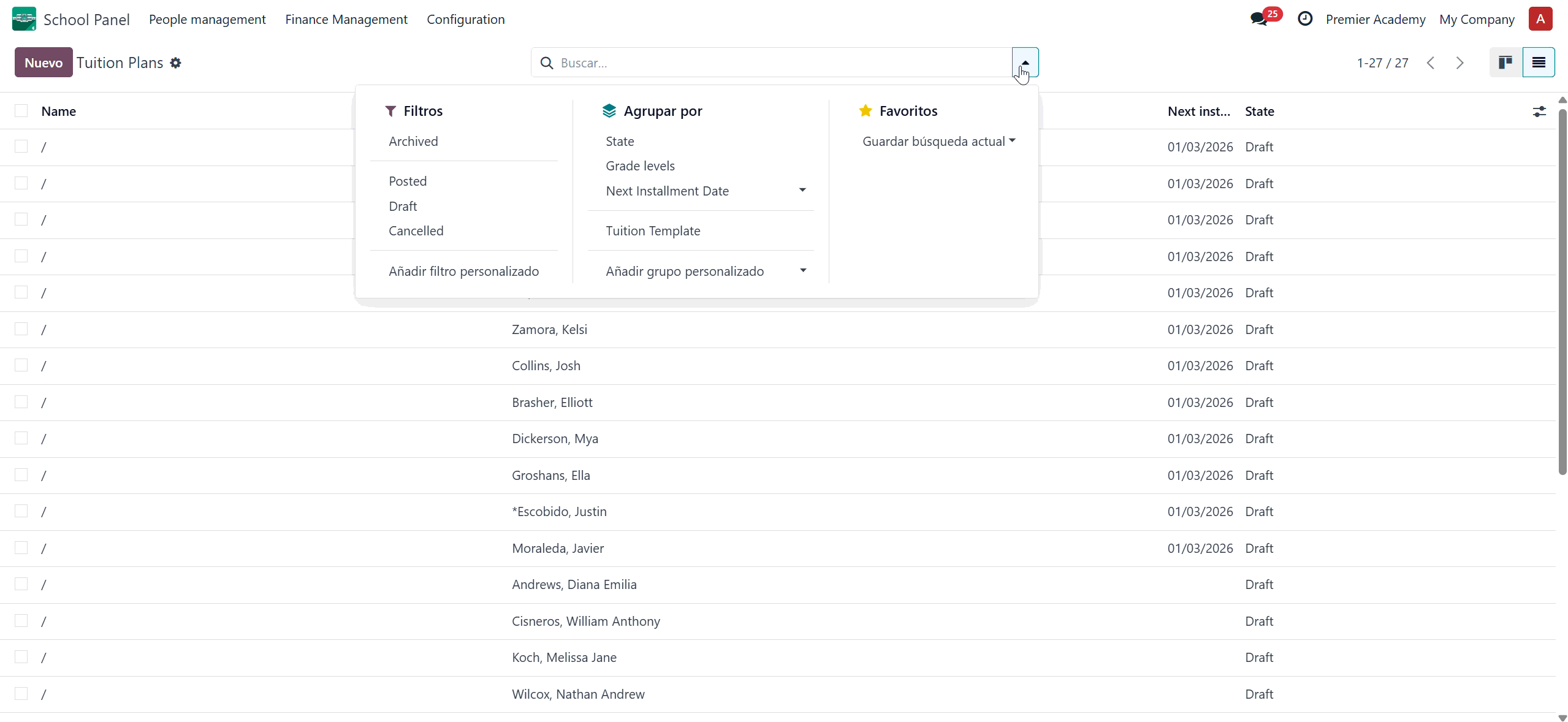
Task: Open the Finance Management menu
Action: (346, 19)
